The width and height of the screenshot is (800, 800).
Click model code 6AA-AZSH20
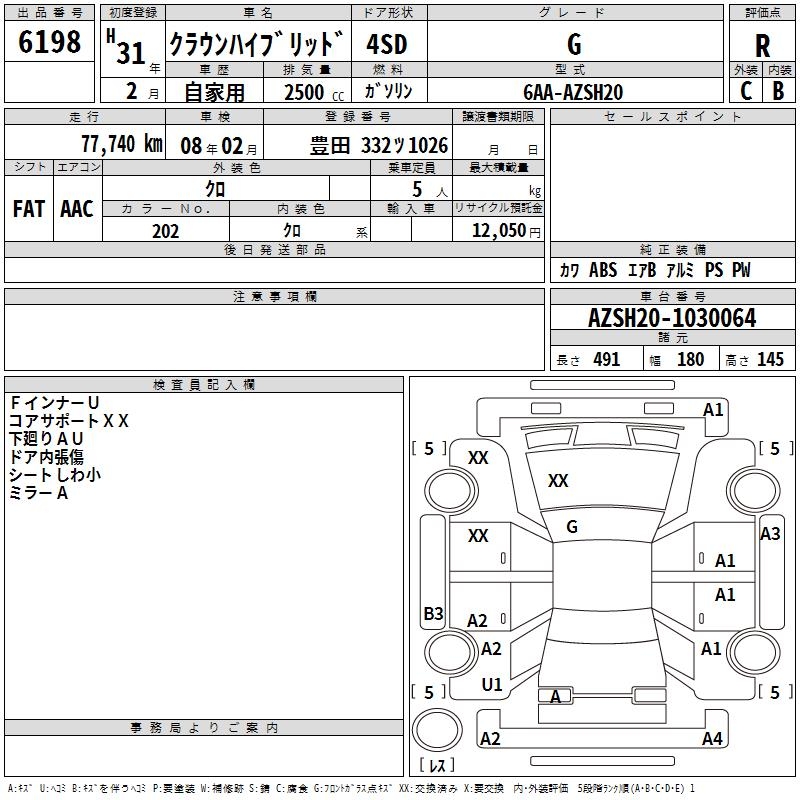coord(573,92)
